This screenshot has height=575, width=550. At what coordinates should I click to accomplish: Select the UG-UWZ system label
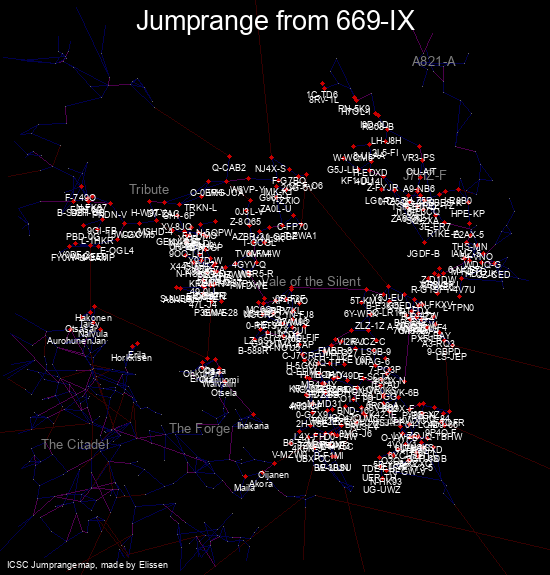tap(382, 490)
